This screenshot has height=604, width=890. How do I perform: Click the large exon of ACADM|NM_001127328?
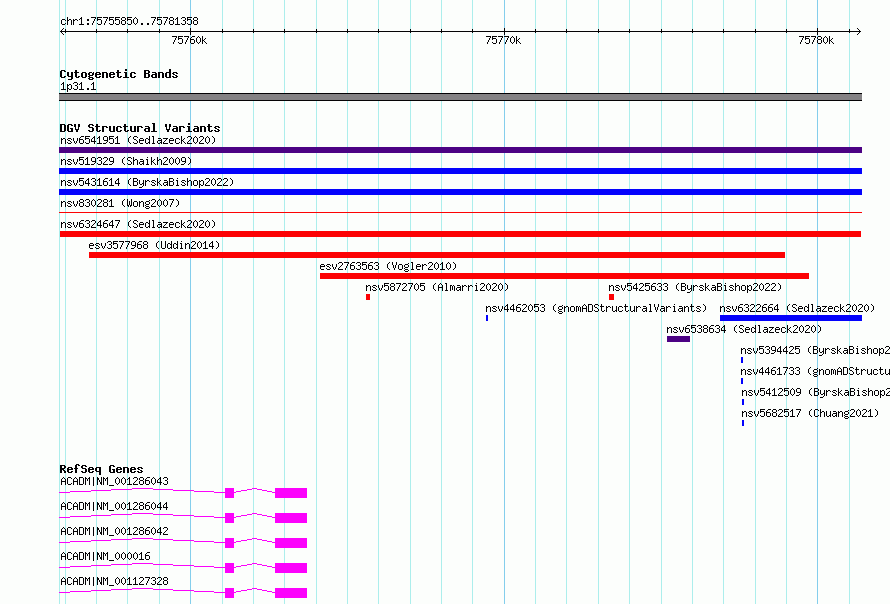pyautogui.click(x=291, y=593)
